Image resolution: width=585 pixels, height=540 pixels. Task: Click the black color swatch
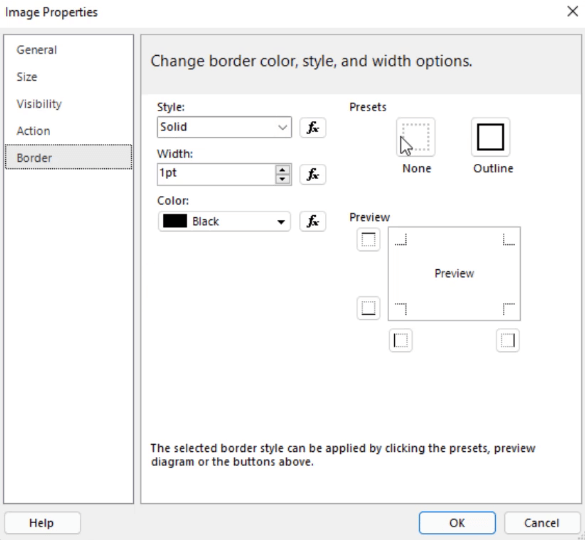175,221
